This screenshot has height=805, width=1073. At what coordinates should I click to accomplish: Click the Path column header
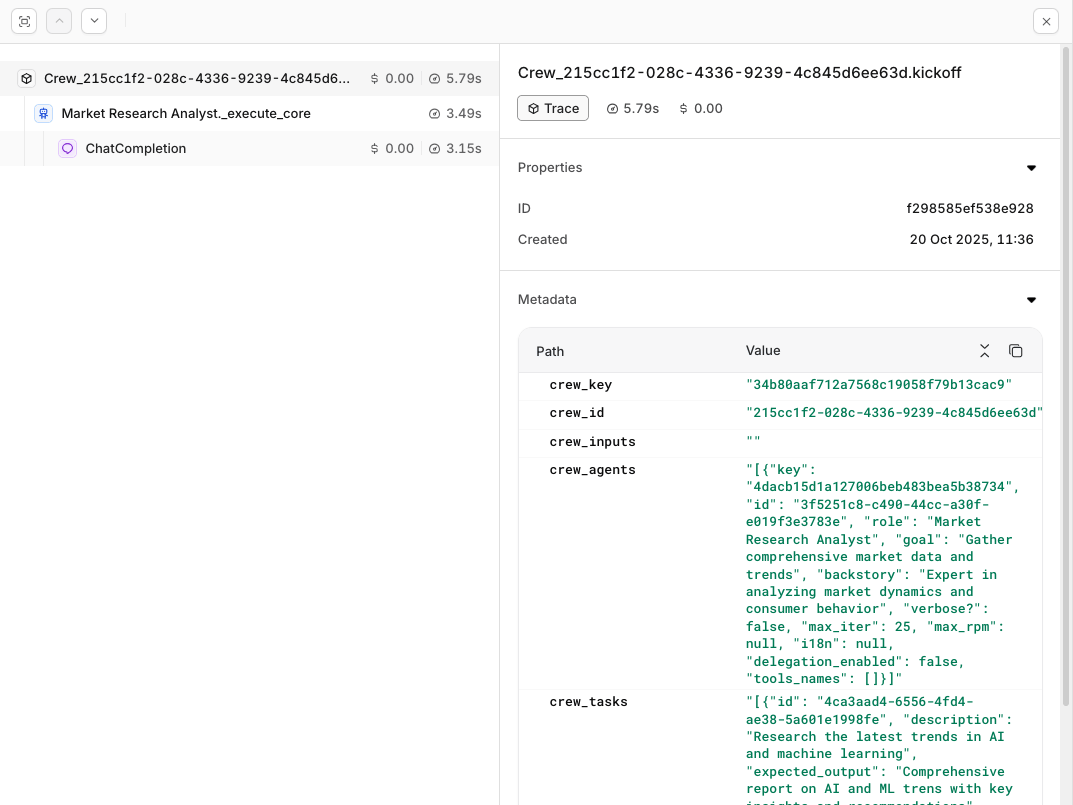click(x=550, y=351)
